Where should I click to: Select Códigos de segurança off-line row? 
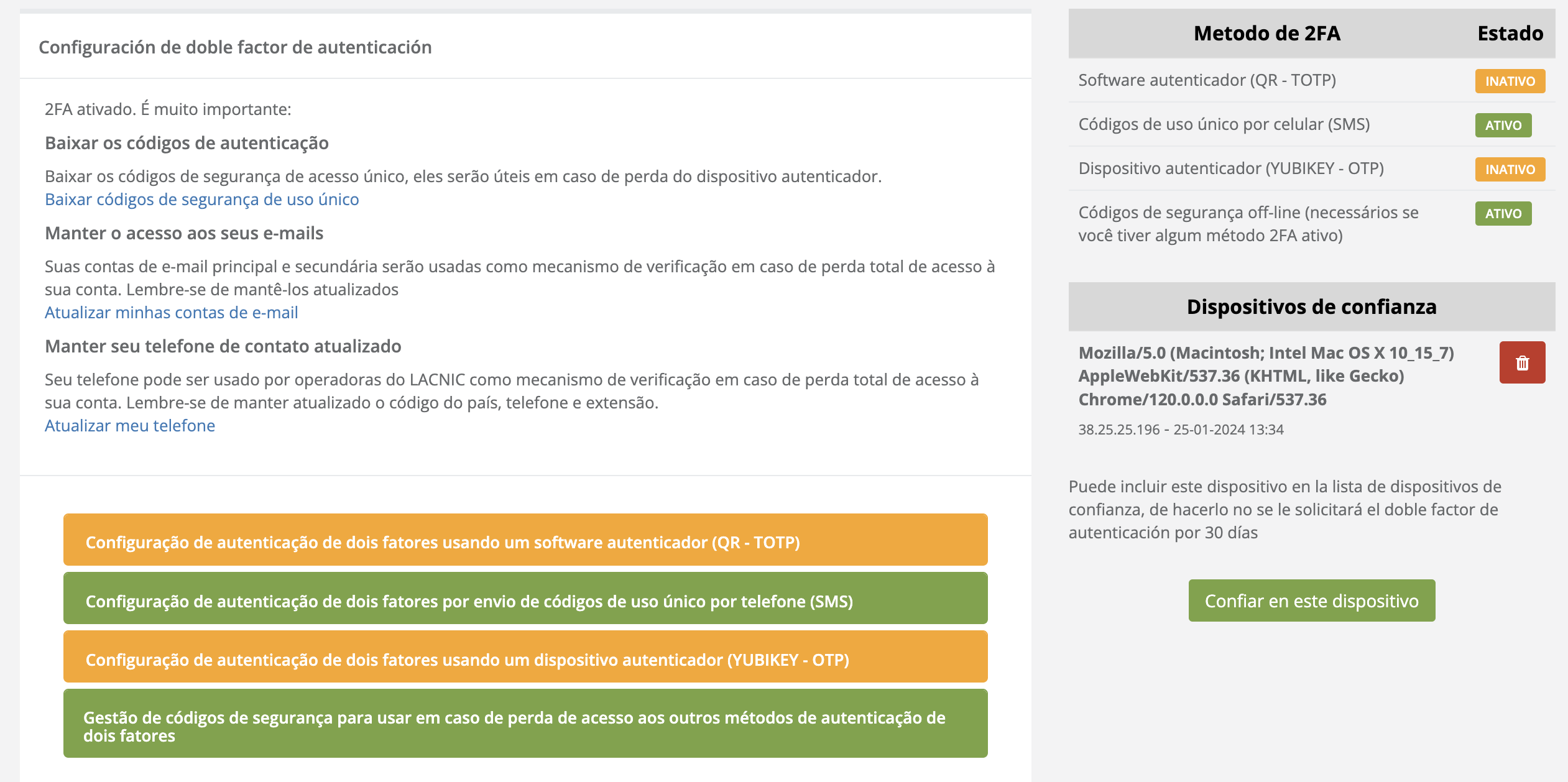point(1248,224)
